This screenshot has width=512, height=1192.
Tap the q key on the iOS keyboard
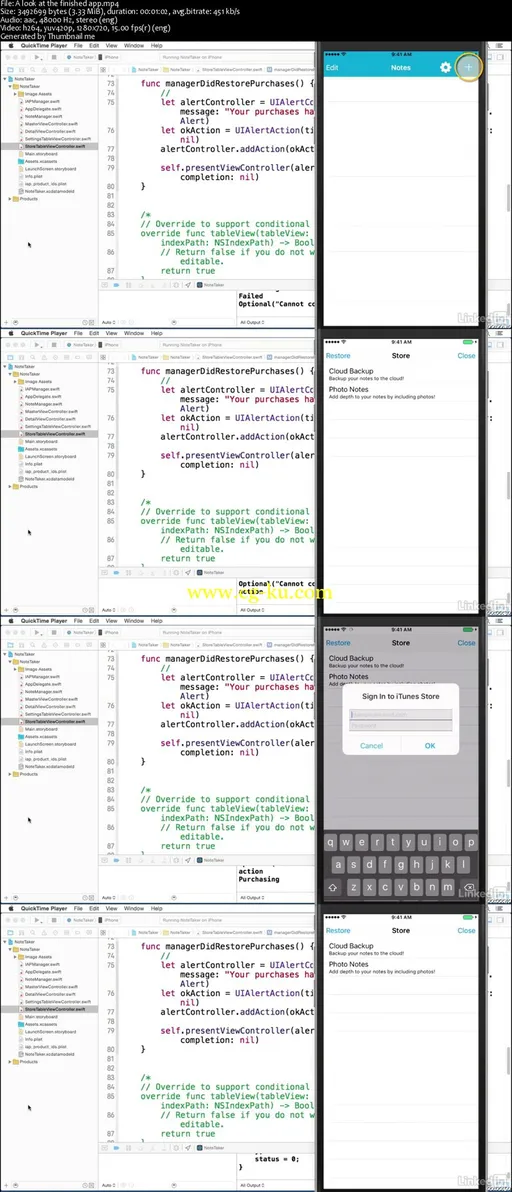coord(332,842)
